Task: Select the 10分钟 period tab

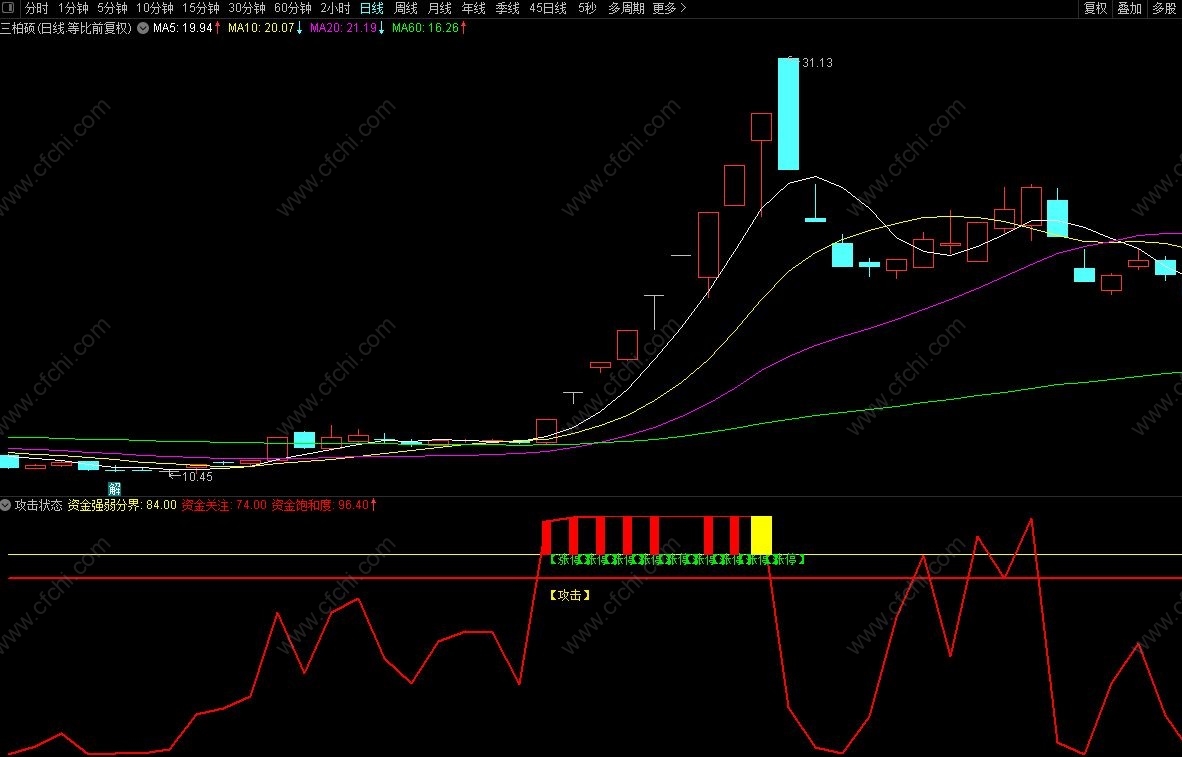Action: pos(155,8)
